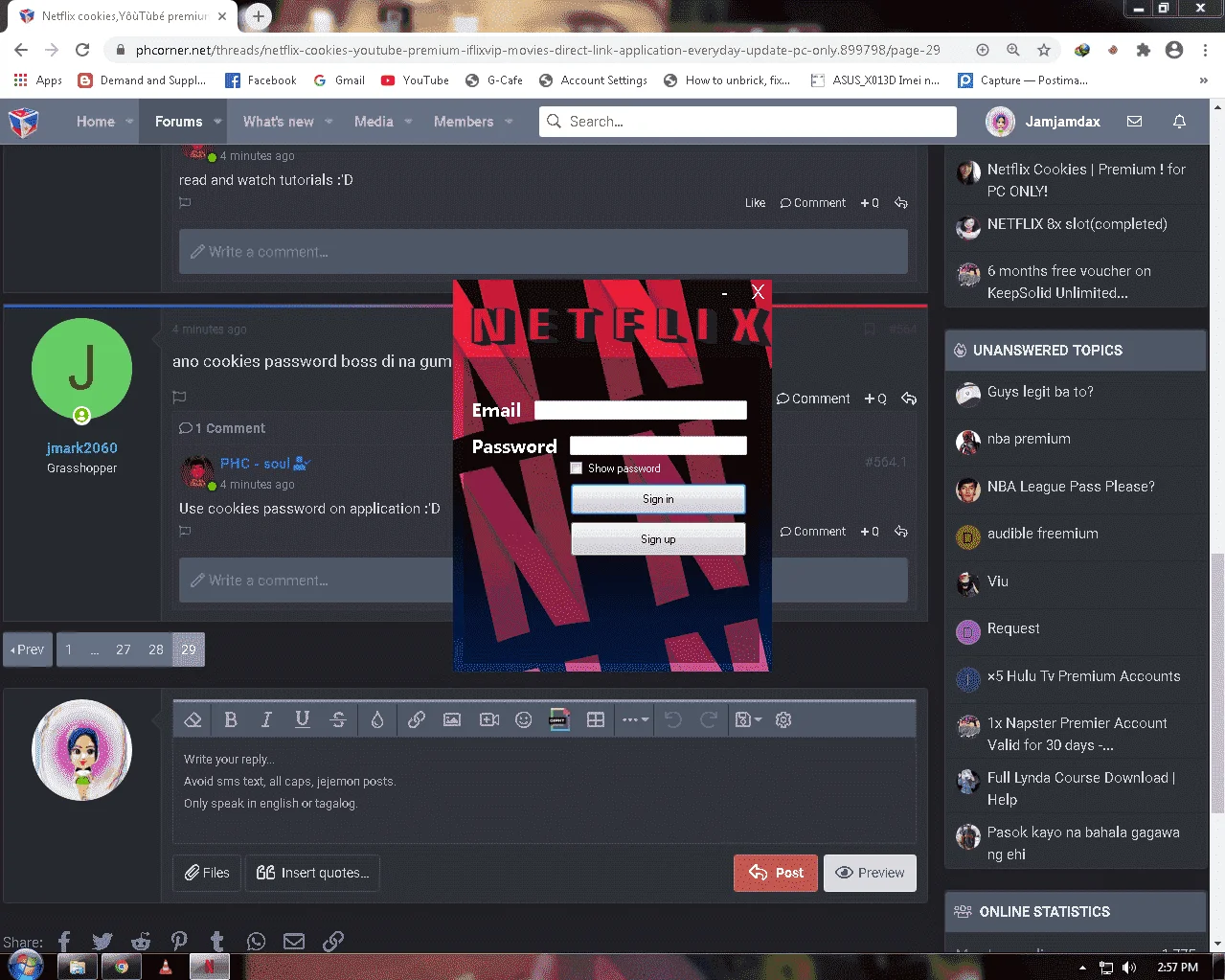The height and width of the screenshot is (980, 1225).
Task: Share thread on Reddit icon
Action: click(x=141, y=942)
